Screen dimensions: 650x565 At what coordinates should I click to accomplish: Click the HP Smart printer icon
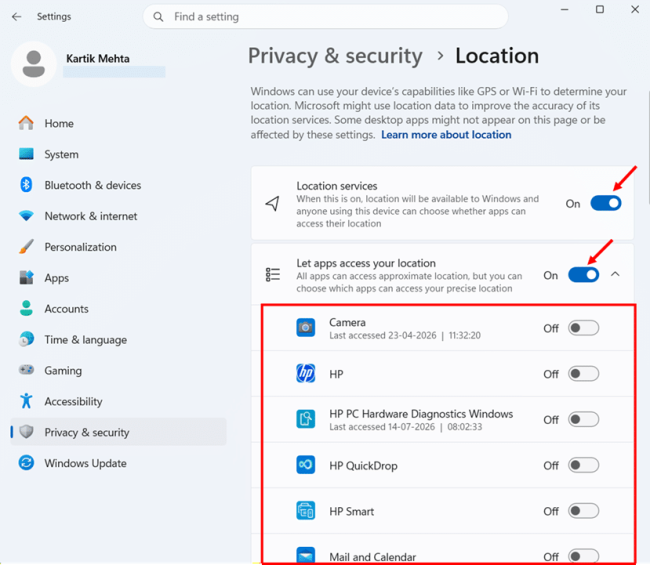tap(306, 511)
